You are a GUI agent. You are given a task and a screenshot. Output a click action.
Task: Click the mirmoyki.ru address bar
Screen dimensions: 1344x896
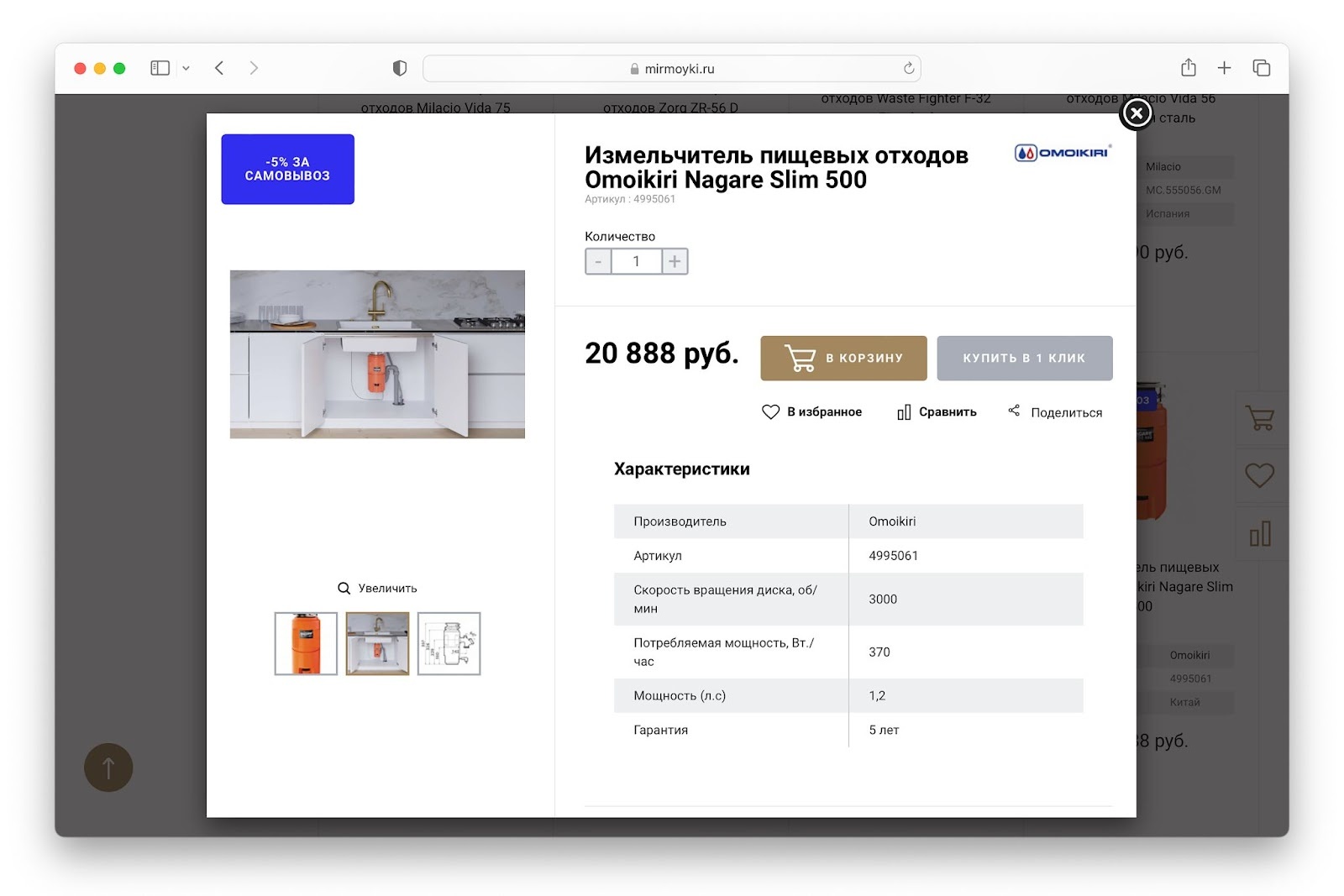671,68
